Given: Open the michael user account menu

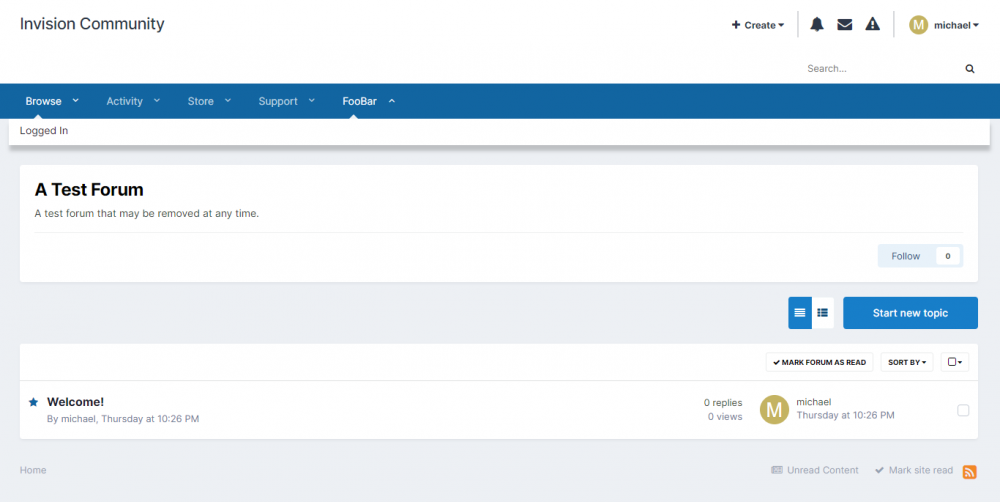Looking at the screenshot, I should click(944, 25).
